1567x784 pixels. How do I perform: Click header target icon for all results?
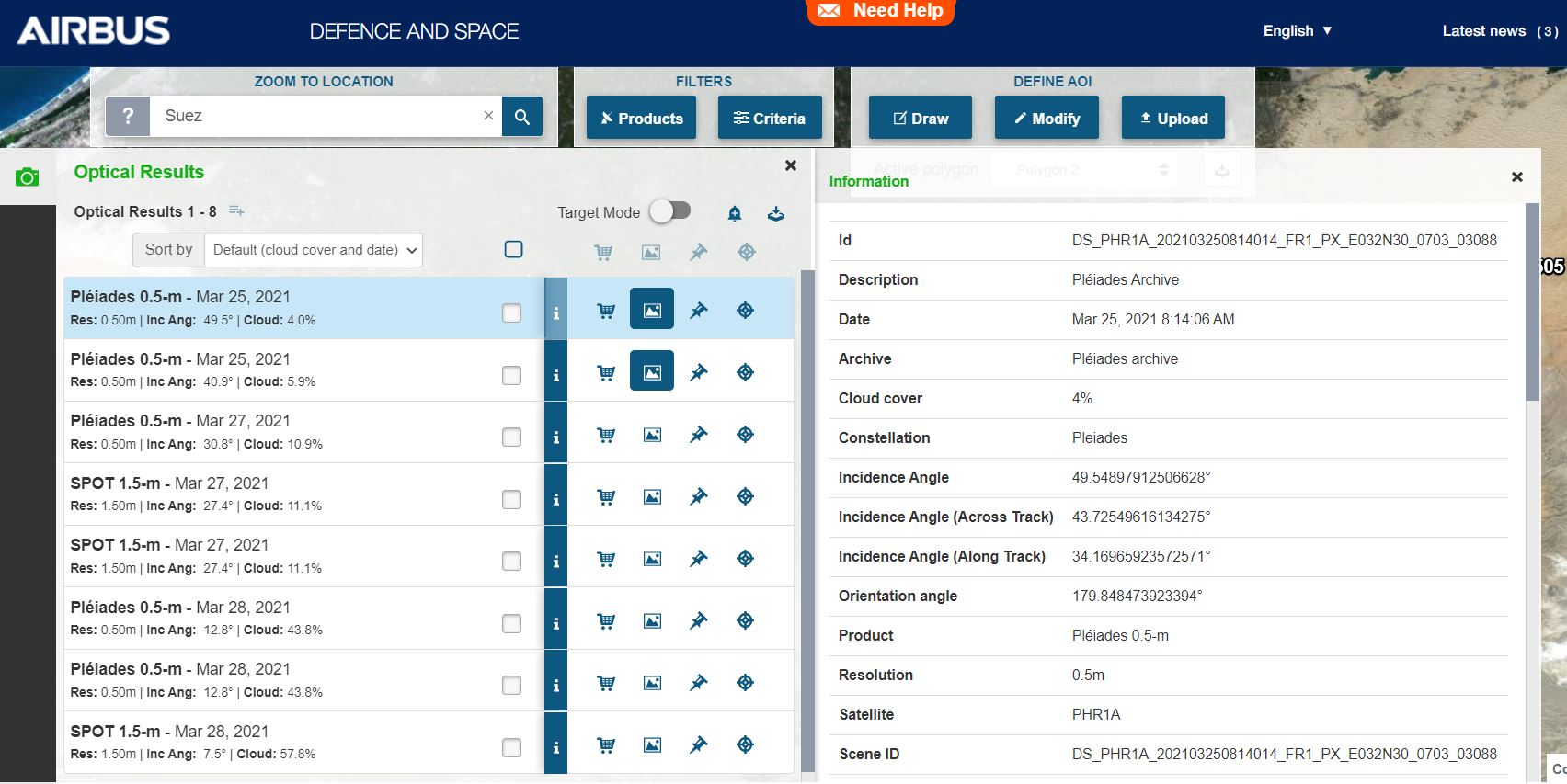tap(747, 252)
